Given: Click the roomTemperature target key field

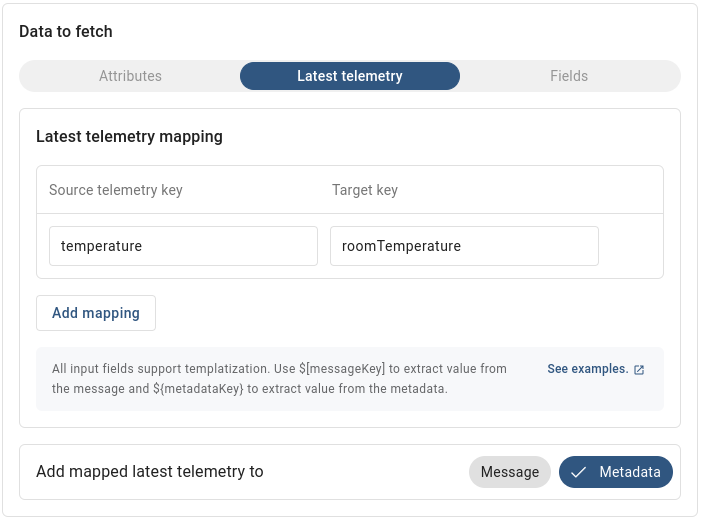Looking at the screenshot, I should 464,246.
